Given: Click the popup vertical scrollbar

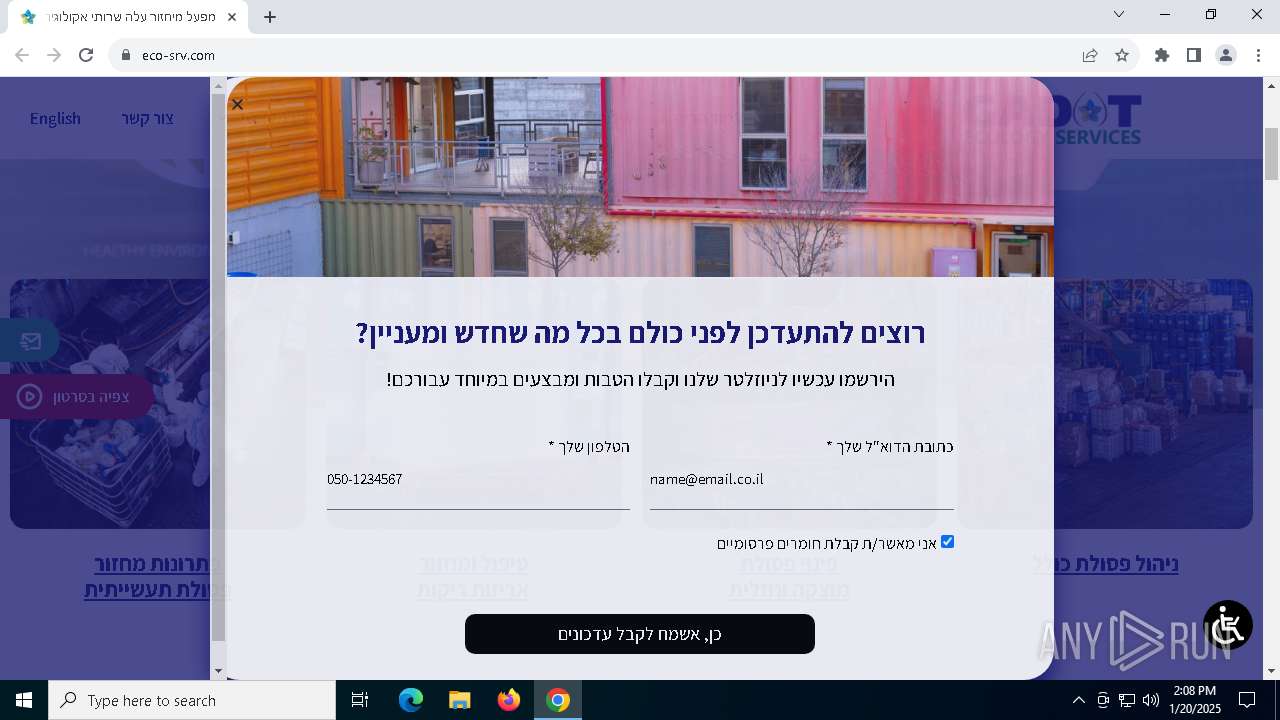Looking at the screenshot, I should [x=218, y=368].
